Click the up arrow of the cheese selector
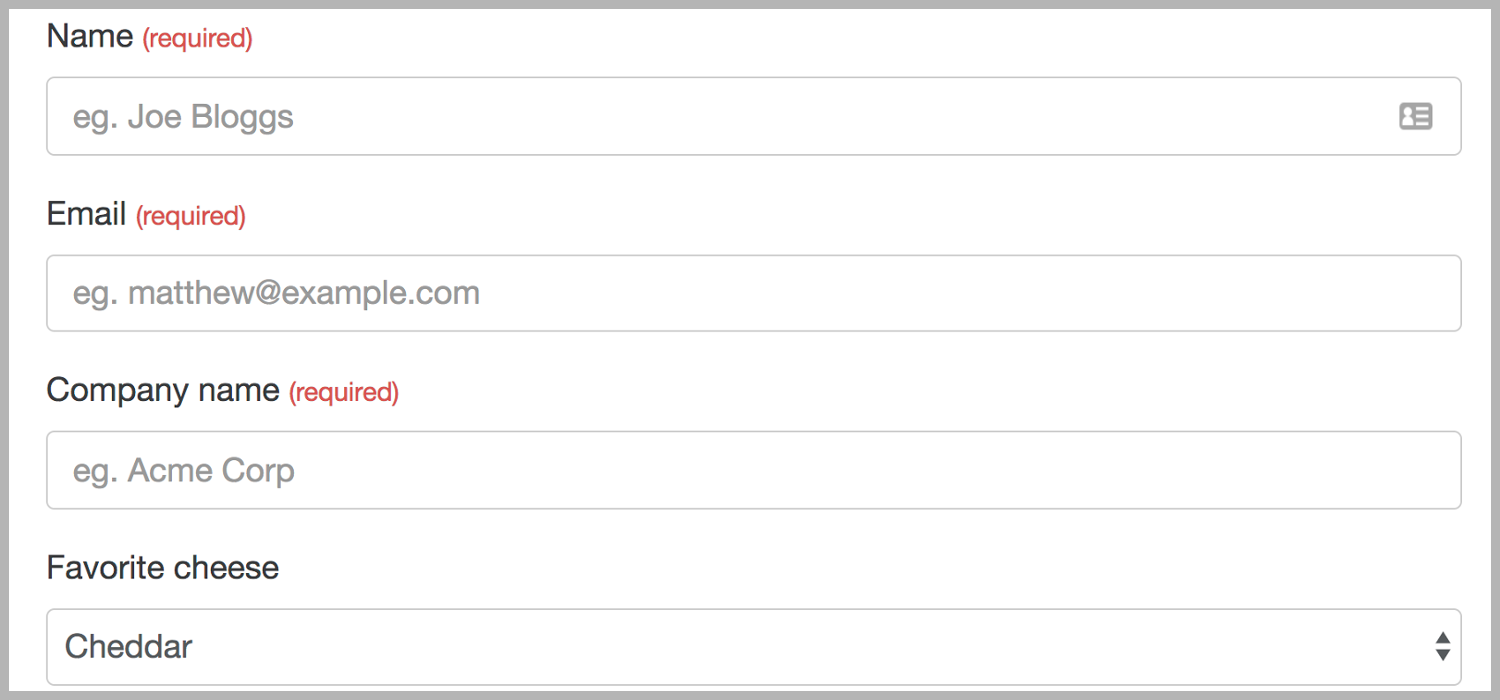 [x=1442, y=637]
